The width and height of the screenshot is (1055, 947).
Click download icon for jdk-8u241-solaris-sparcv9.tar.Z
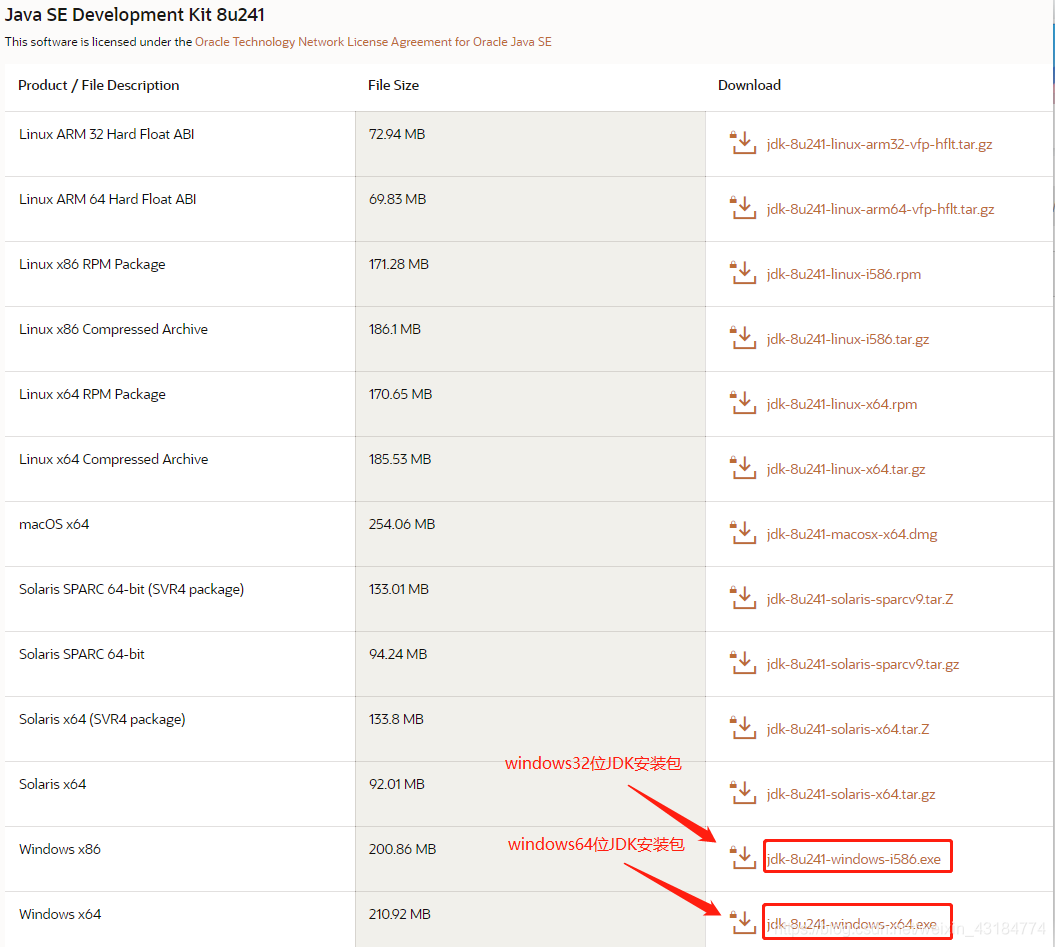click(x=743, y=598)
